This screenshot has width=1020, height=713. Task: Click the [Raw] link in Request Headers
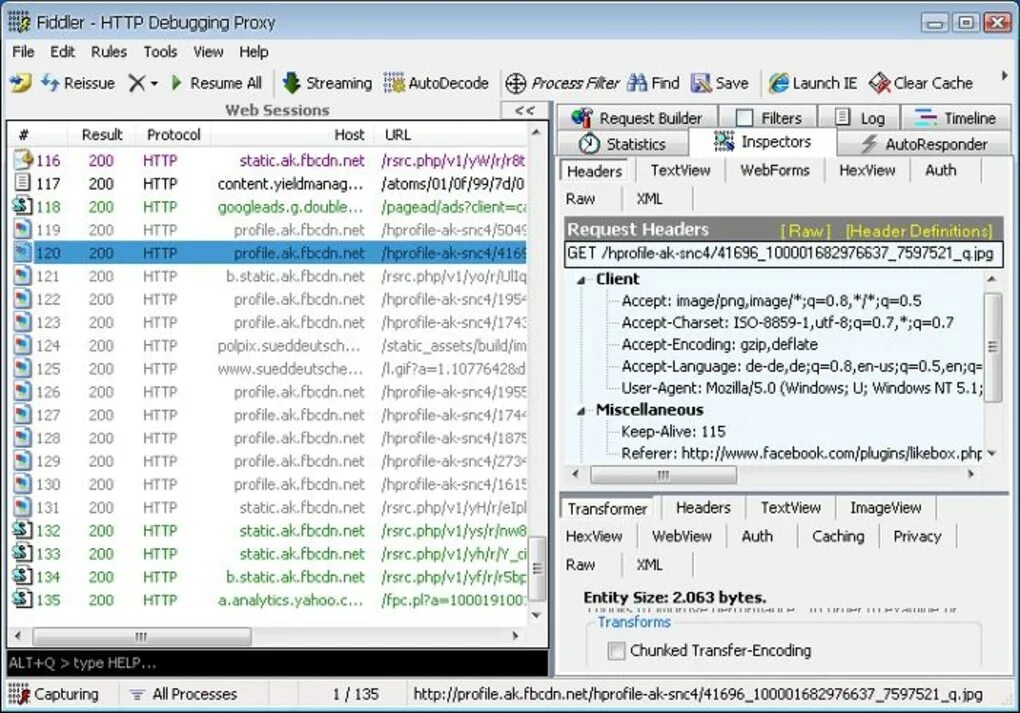[x=805, y=231]
